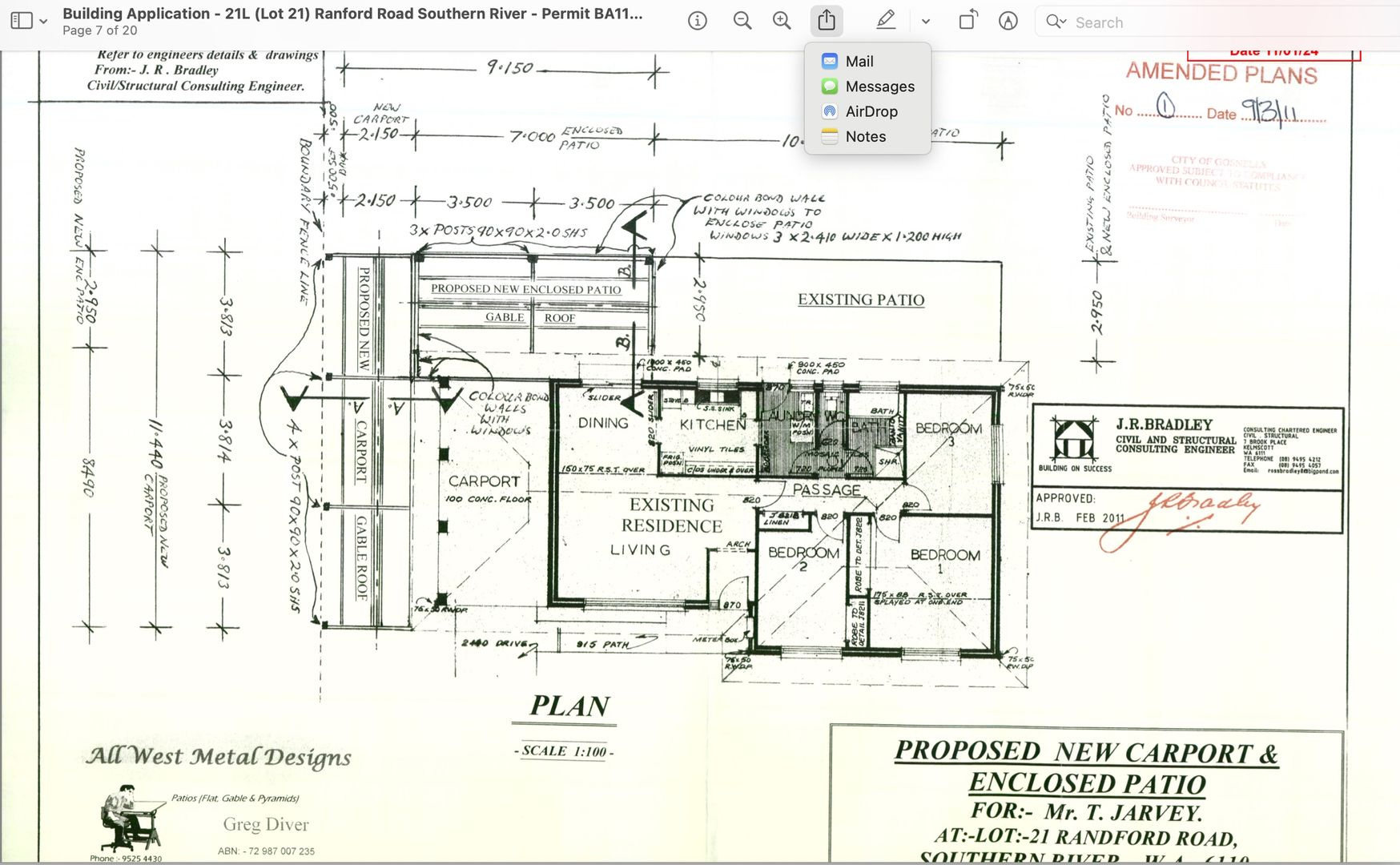This screenshot has width=1400, height=865.
Task: Click the 'PROPOSED NEW CARPORT &' title text
Action: pos(1086,752)
